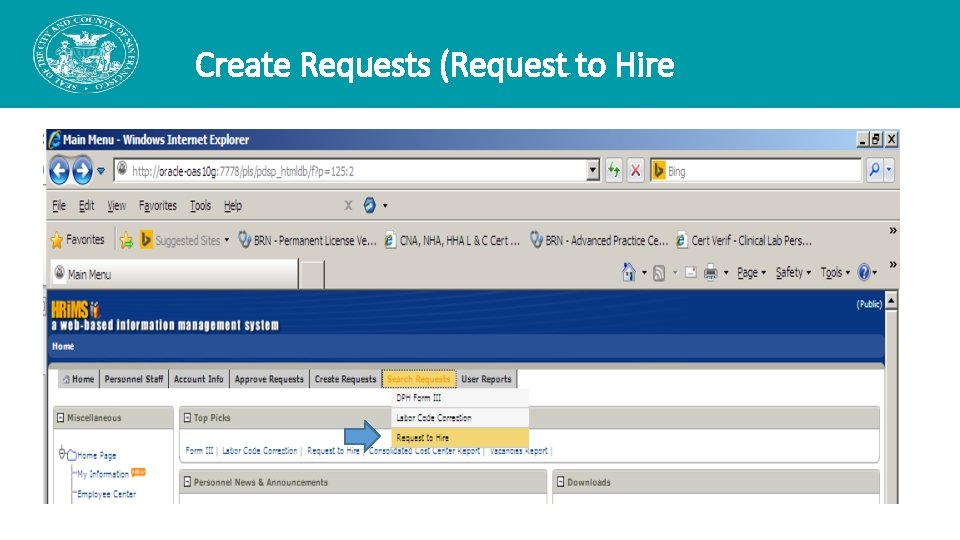The image size is (960, 540).
Task: Click Add to Favorites Bar star icon
Action: coord(126,240)
